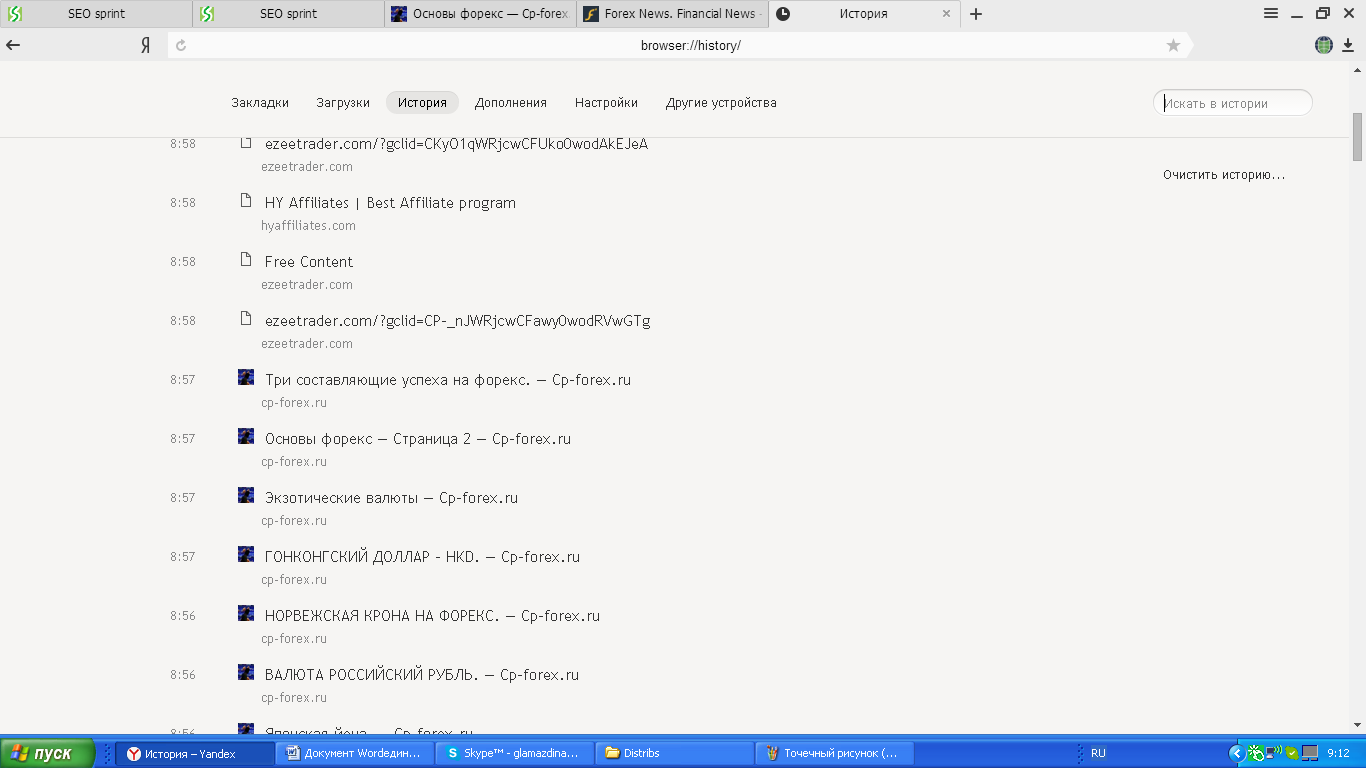
Task: Open the Free Content history entry
Action: point(309,262)
